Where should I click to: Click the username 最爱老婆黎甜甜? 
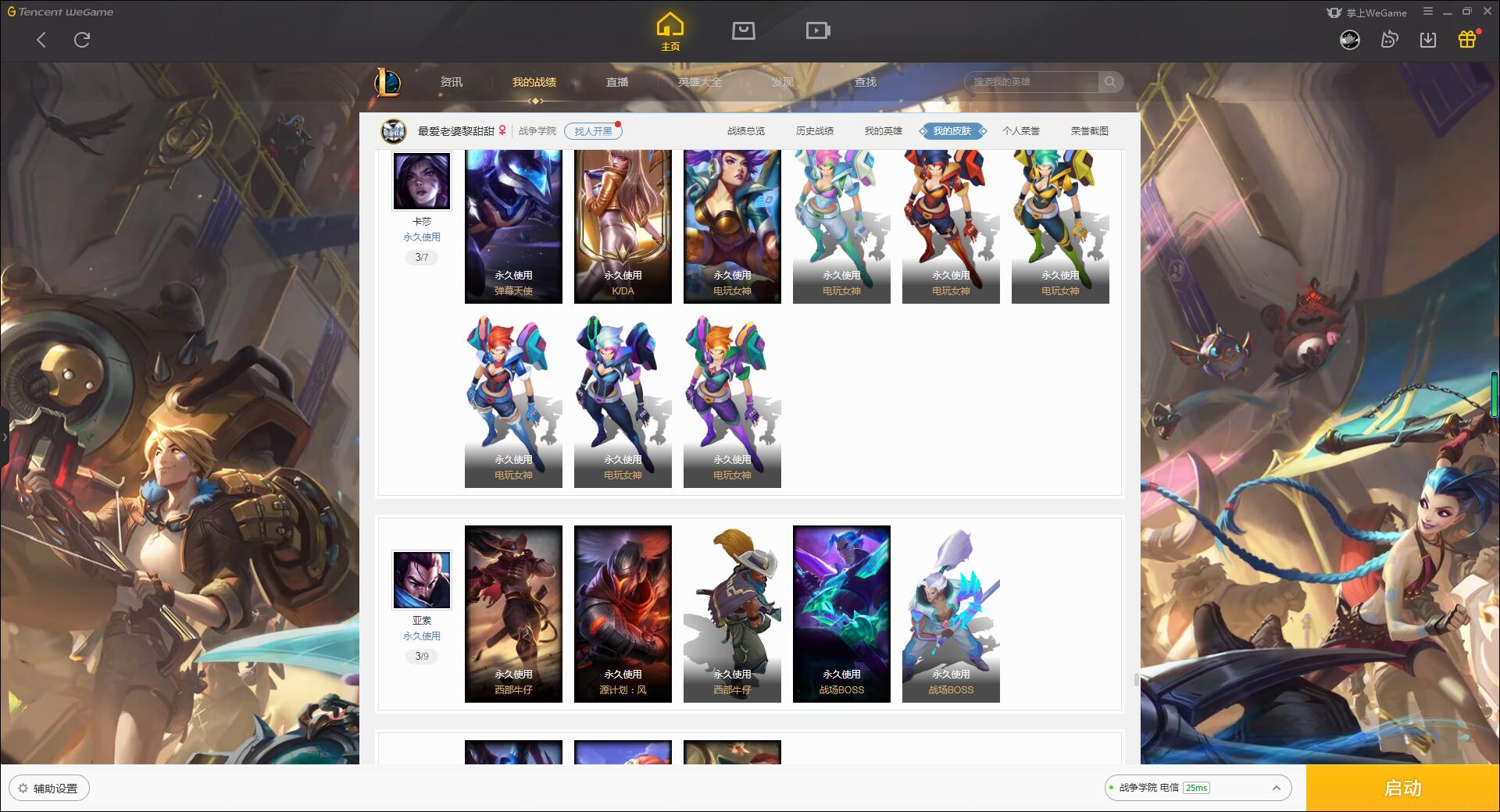click(456, 131)
